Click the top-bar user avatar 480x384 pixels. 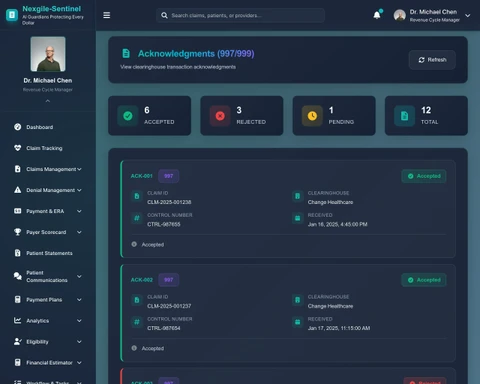click(x=399, y=15)
